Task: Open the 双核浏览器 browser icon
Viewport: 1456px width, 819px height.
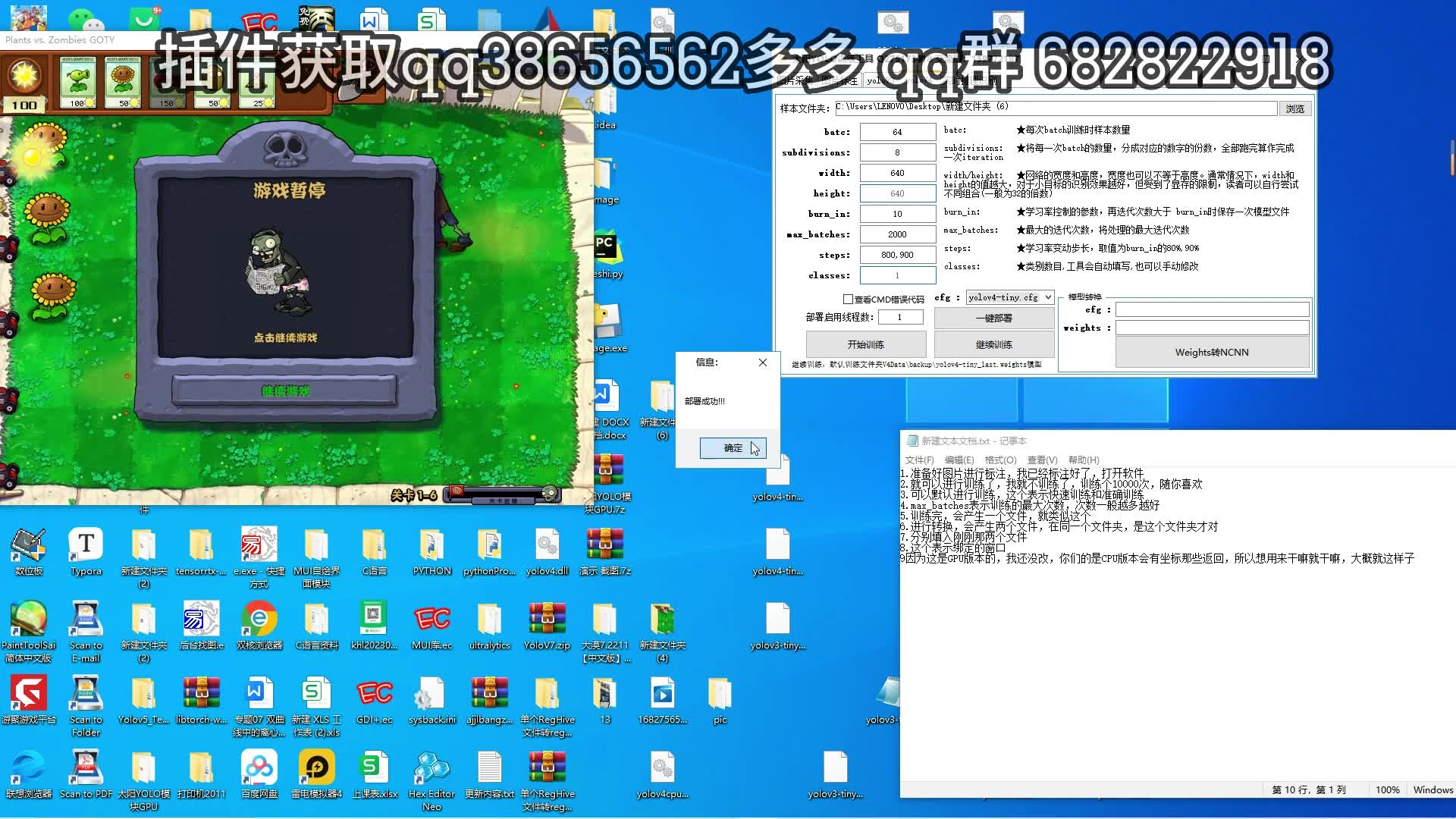Action: 259,620
